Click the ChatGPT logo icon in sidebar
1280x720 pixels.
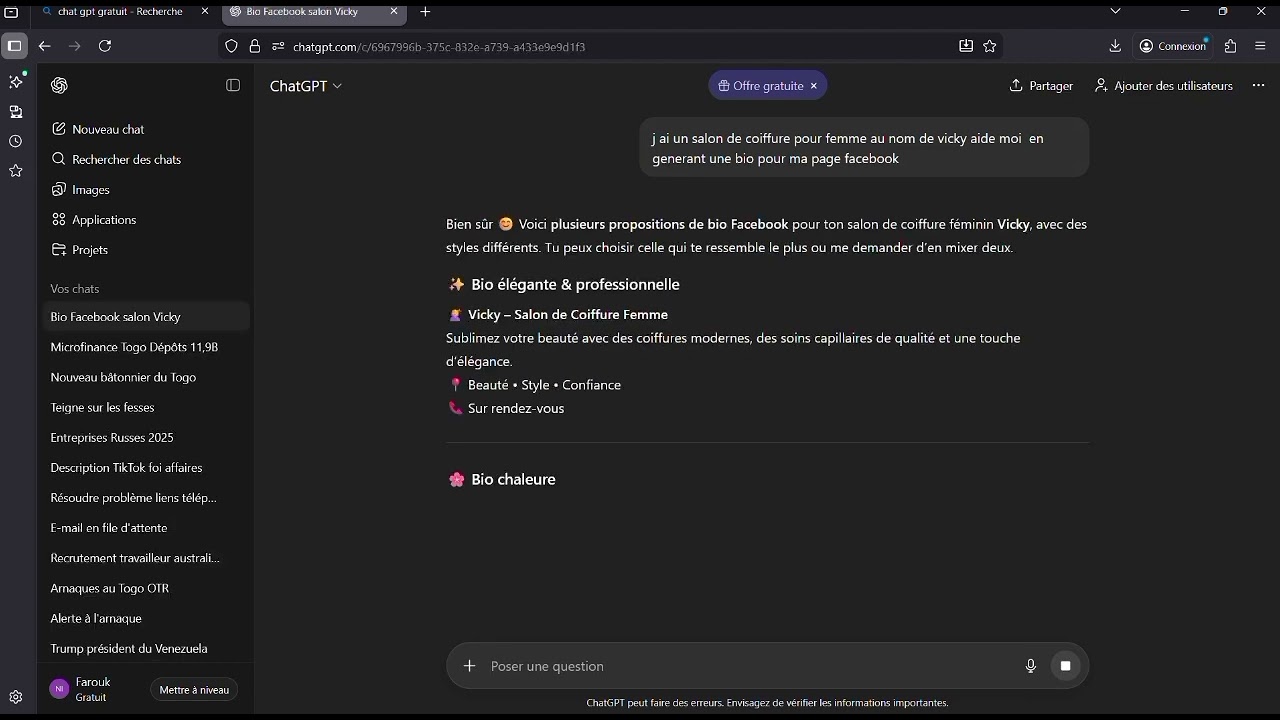tap(59, 86)
